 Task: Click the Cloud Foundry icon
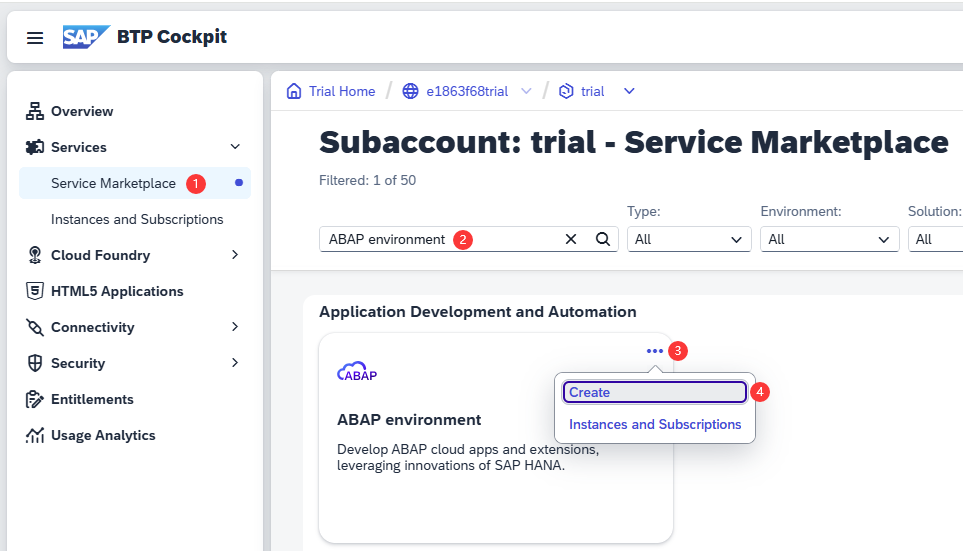[34, 255]
